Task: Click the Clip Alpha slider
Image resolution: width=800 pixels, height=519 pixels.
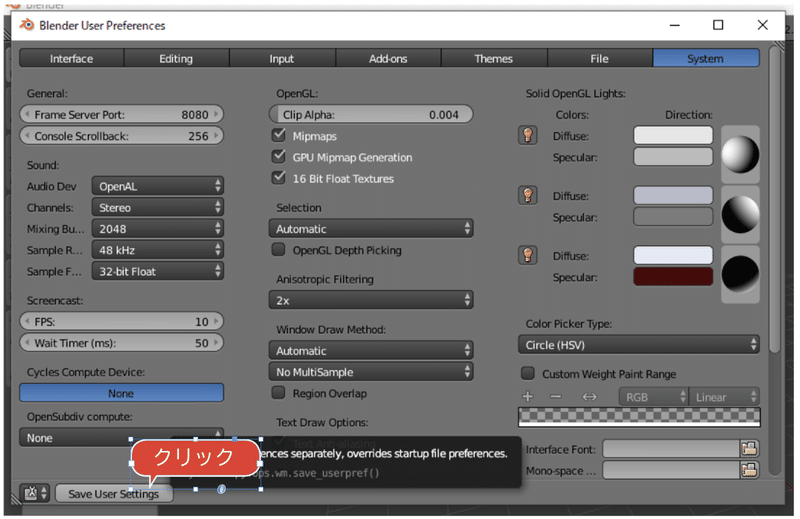Action: (371, 114)
